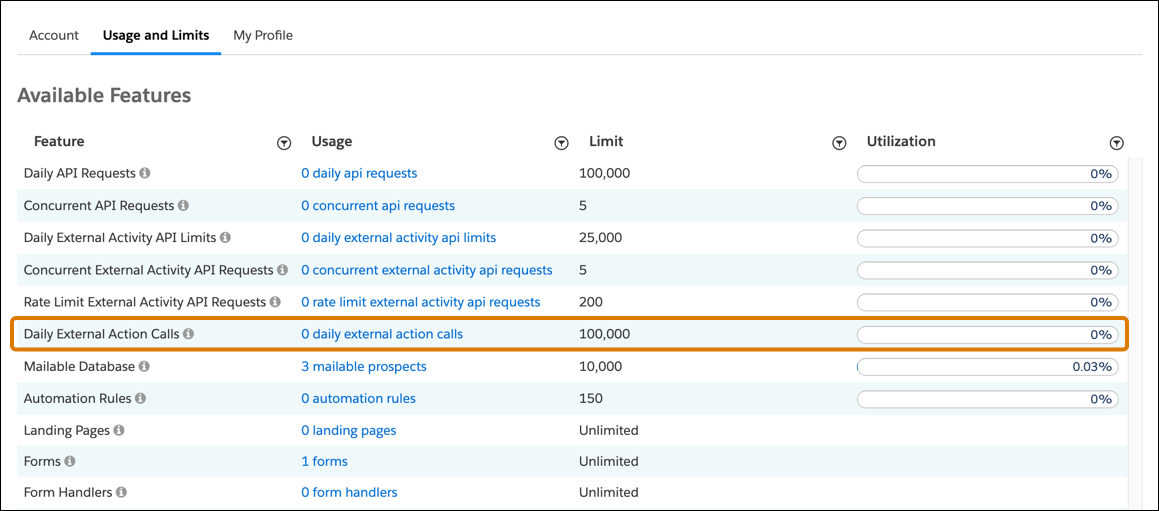This screenshot has width=1159, height=511.
Task: Follow the 1 forms usage link
Action: click(324, 462)
